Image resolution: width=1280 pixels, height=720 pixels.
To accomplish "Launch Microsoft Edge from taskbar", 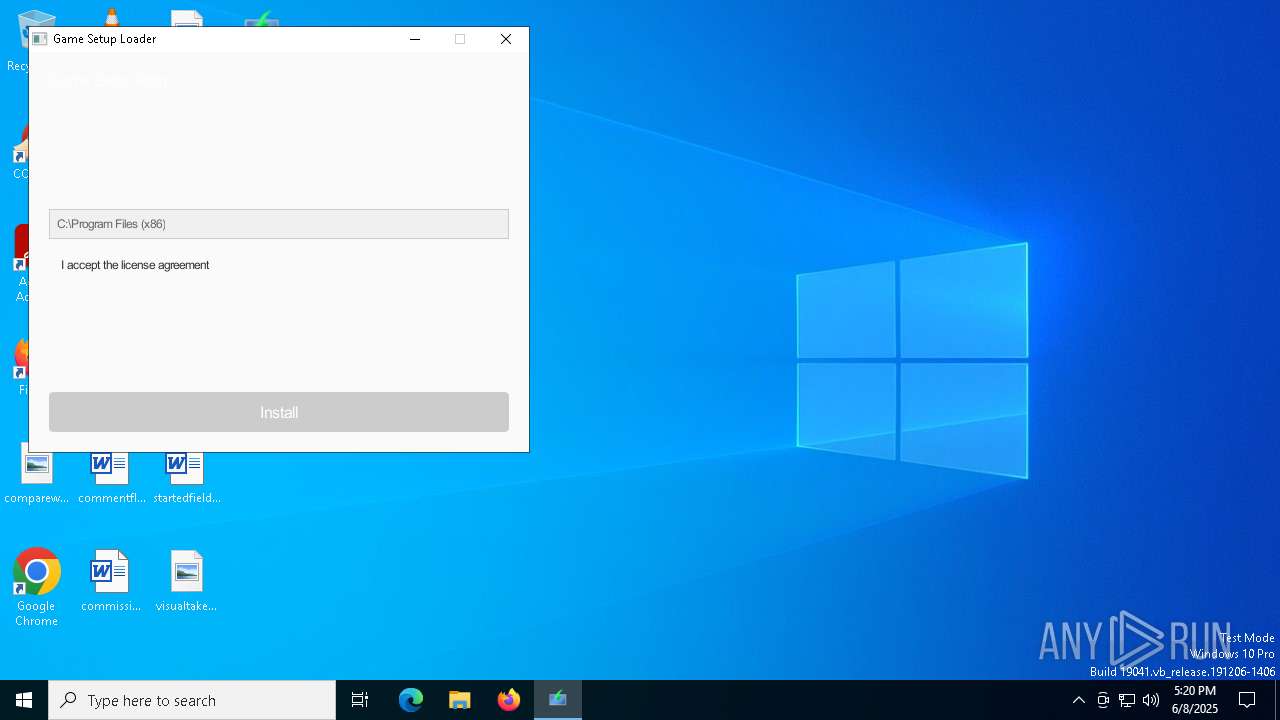I will click(x=411, y=700).
